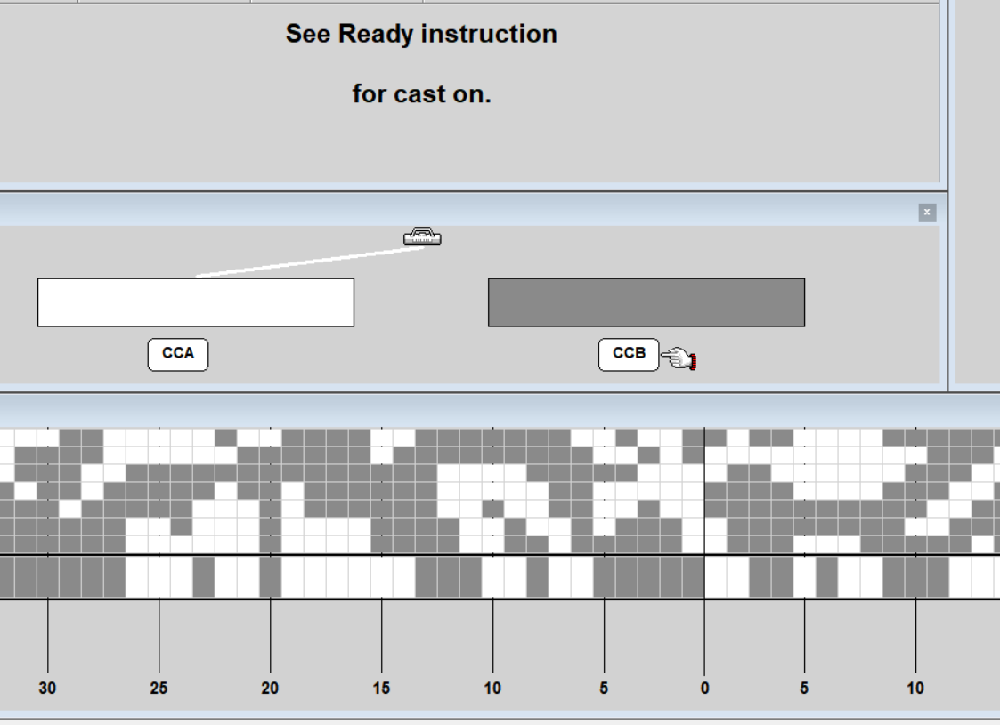
Task: Select the white yarn swatch above CCA
Action: (196, 302)
